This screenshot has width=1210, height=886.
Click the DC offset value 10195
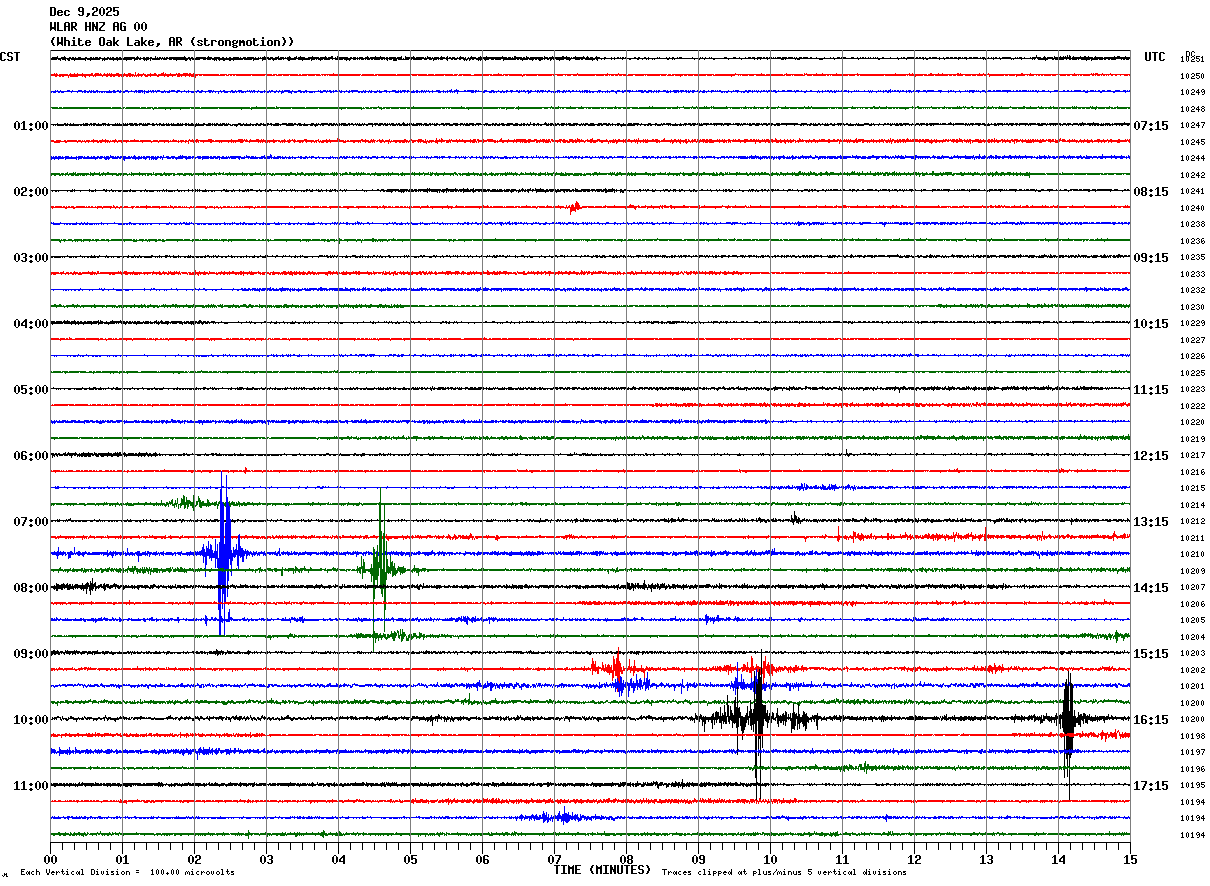point(1192,786)
